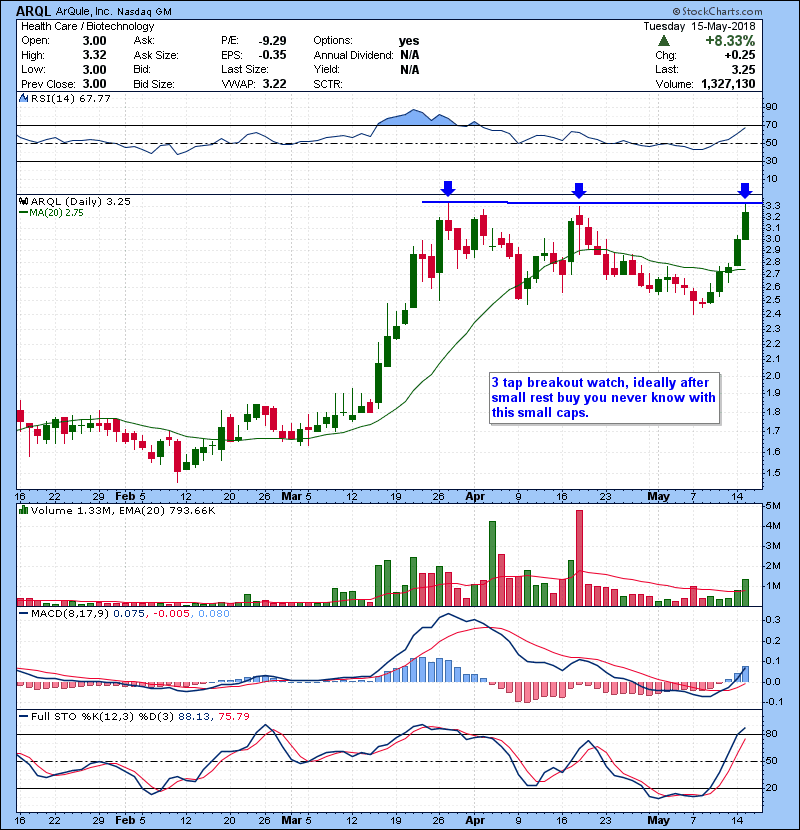Click the MACD(8,17,9) panel title
Screen dimensions: 800x830
click(x=70, y=614)
